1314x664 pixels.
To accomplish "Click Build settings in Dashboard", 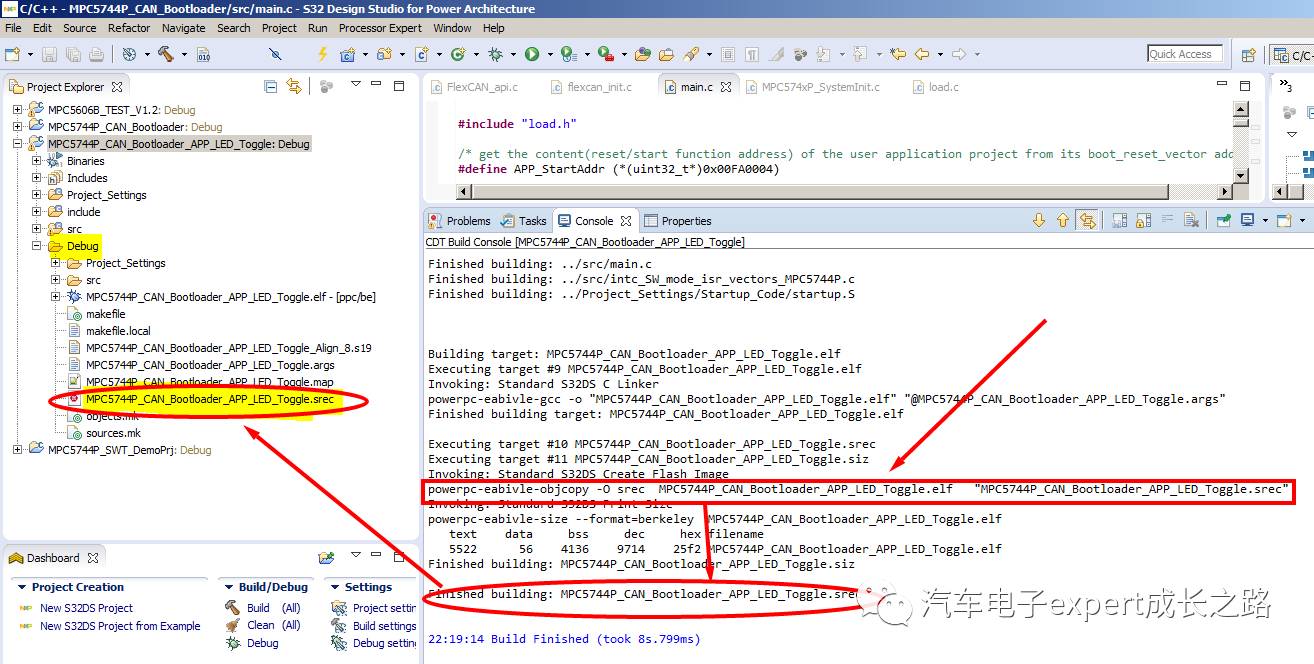I will [385, 626].
